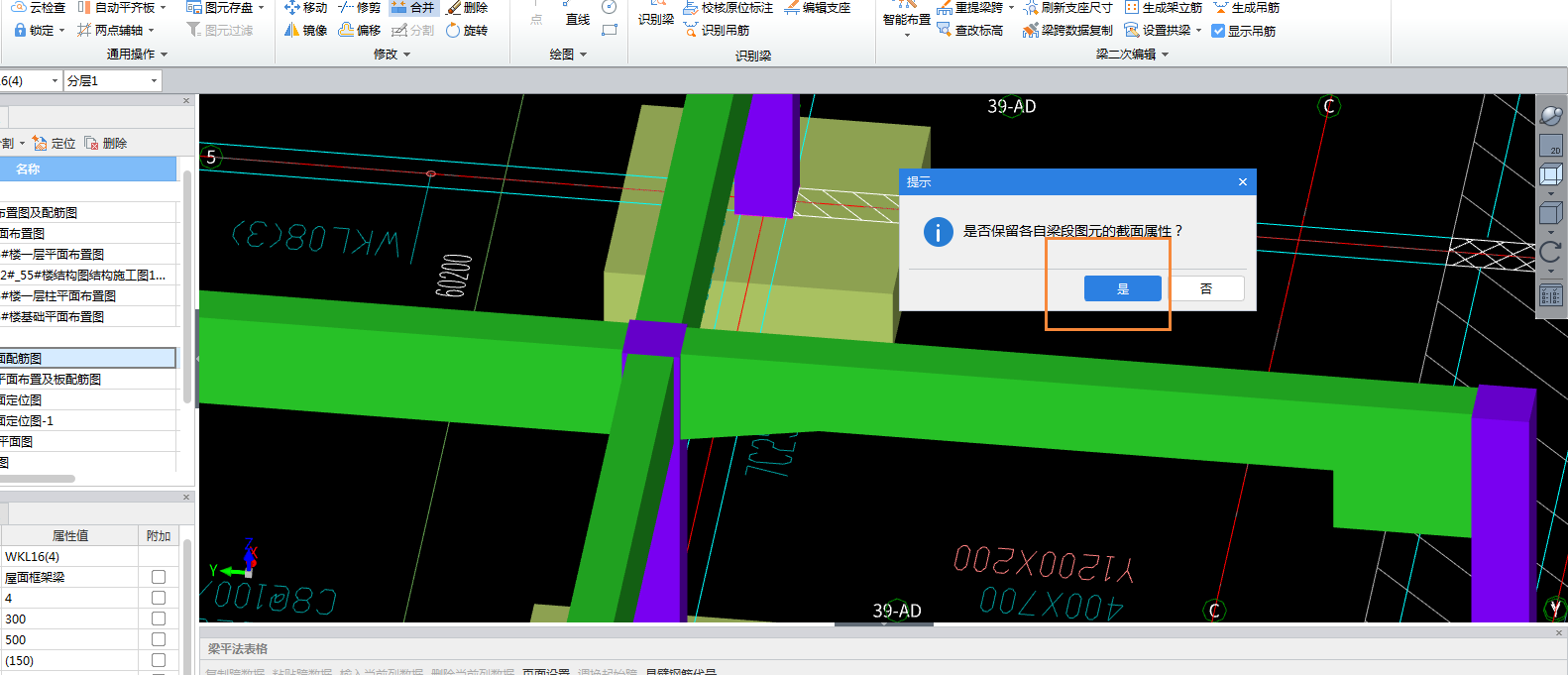The image size is (1568, 675).
Task: Click 查改标高 elevation edit tool
Action: pos(970,30)
